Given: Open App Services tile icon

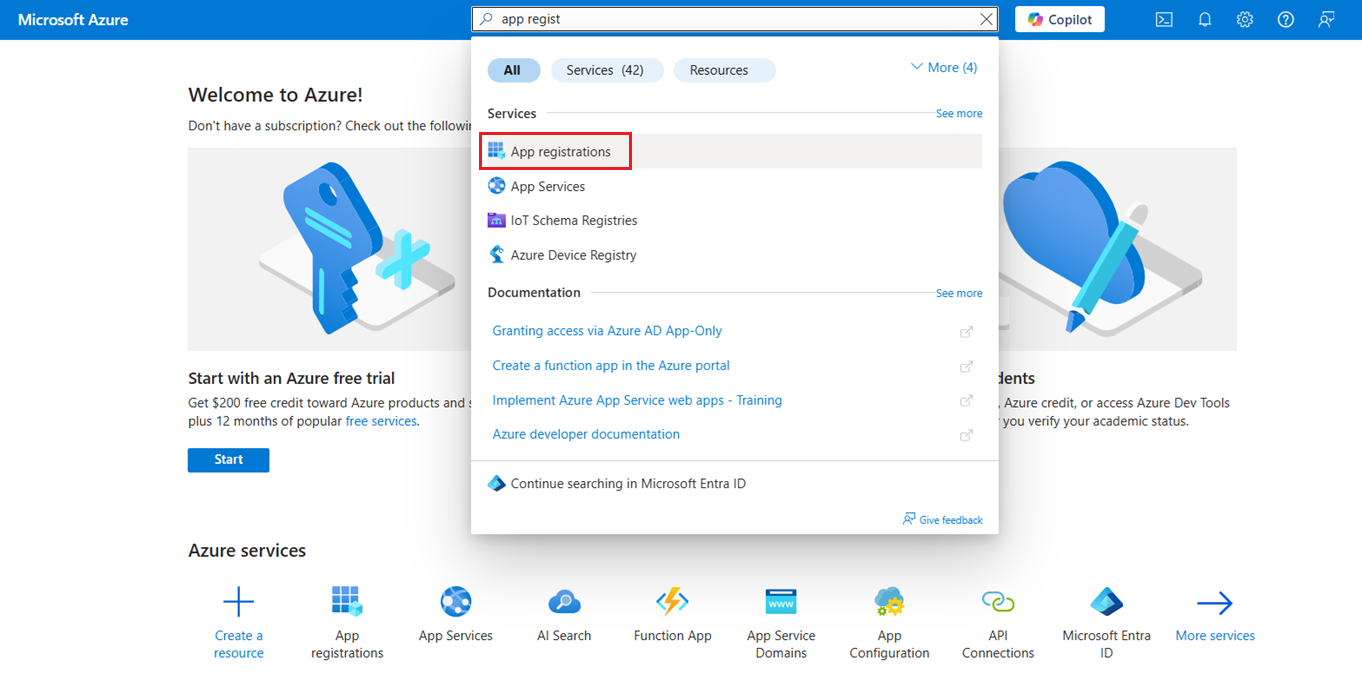Looking at the screenshot, I should [456, 601].
